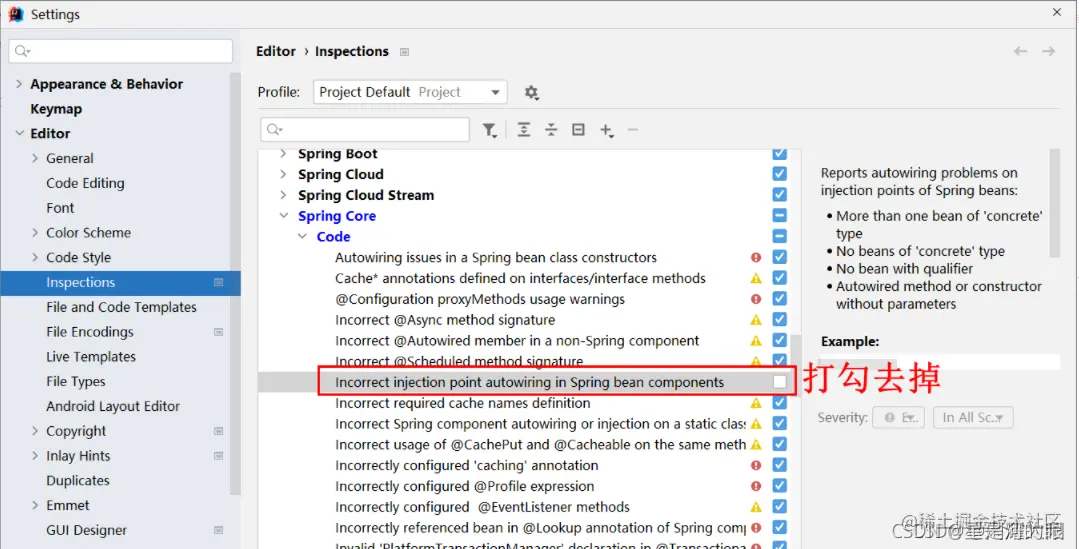Image resolution: width=1079 pixels, height=549 pixels.
Task: Add inspection with the plus icon
Action: tap(606, 130)
